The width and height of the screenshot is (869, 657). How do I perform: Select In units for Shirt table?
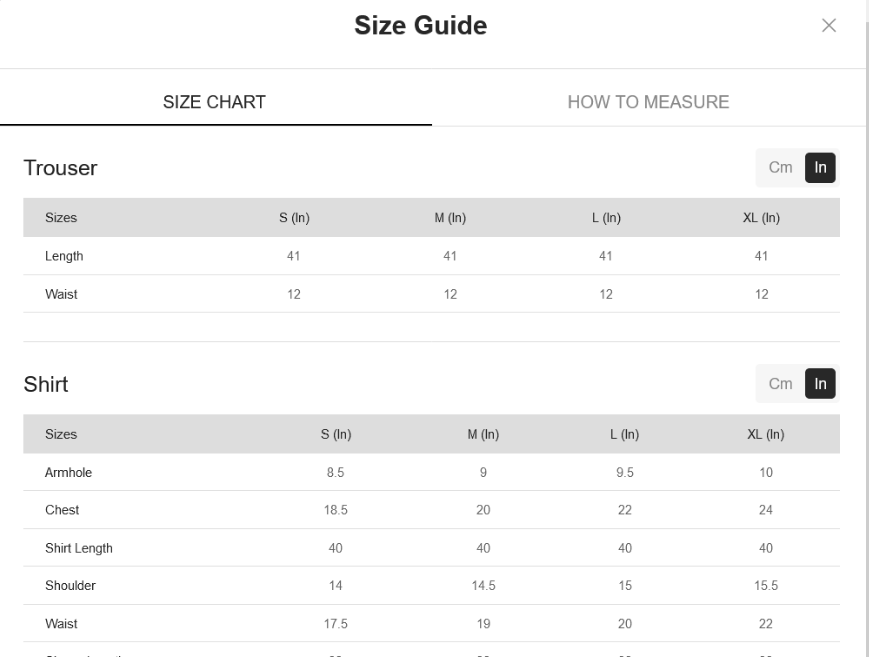820,384
